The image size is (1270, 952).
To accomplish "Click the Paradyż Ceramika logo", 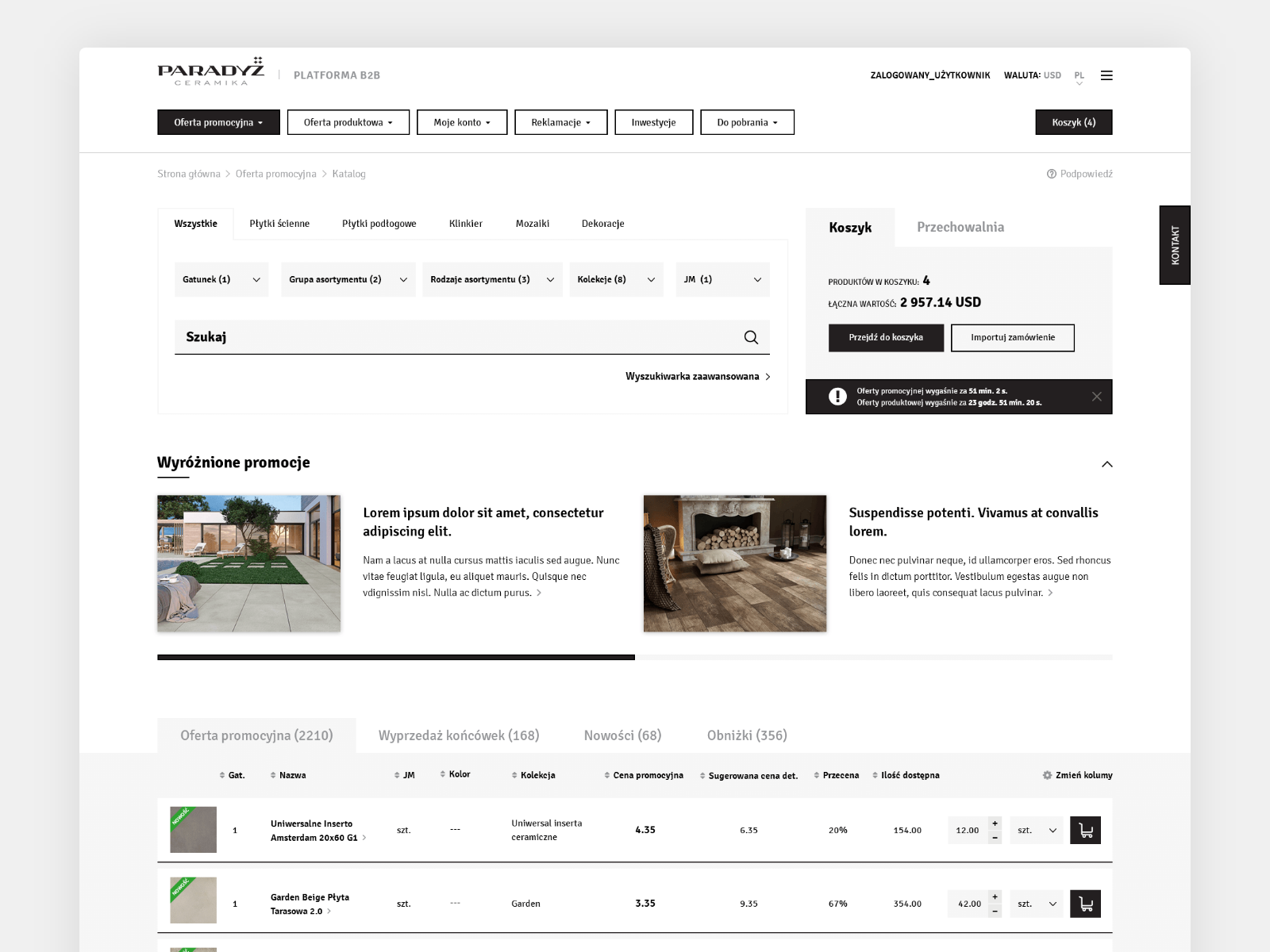I will click(x=210, y=71).
